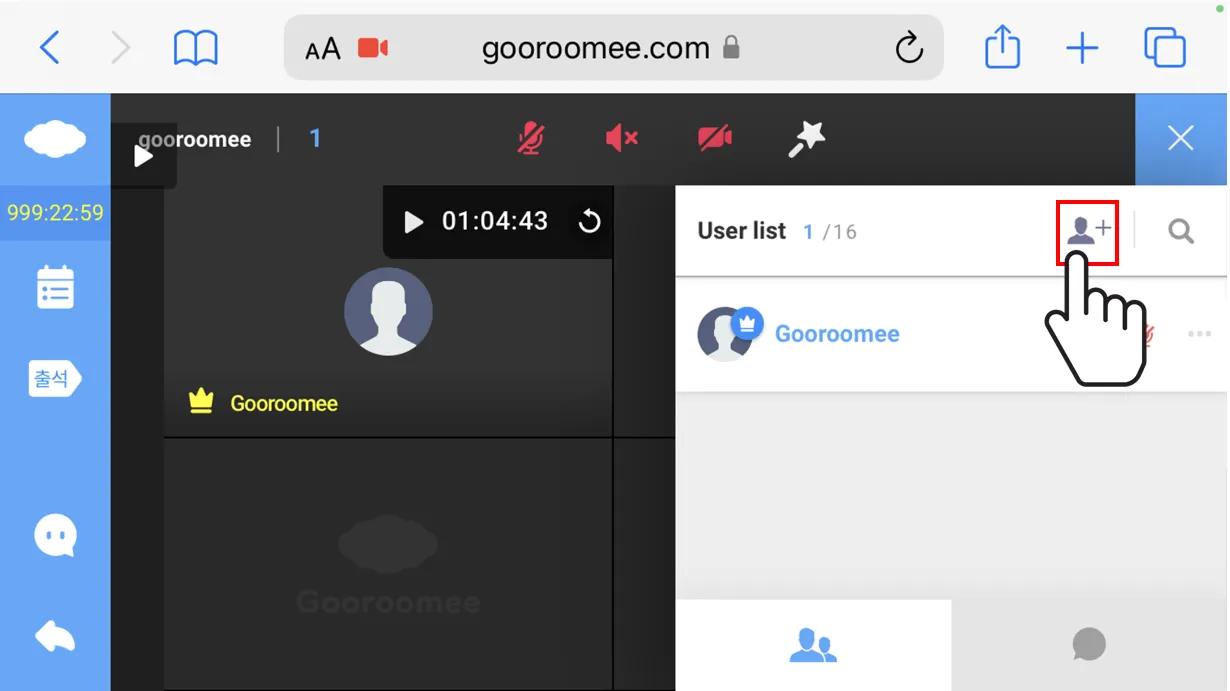
Task: Go forward using Safari's forward arrow
Action: tap(121, 47)
